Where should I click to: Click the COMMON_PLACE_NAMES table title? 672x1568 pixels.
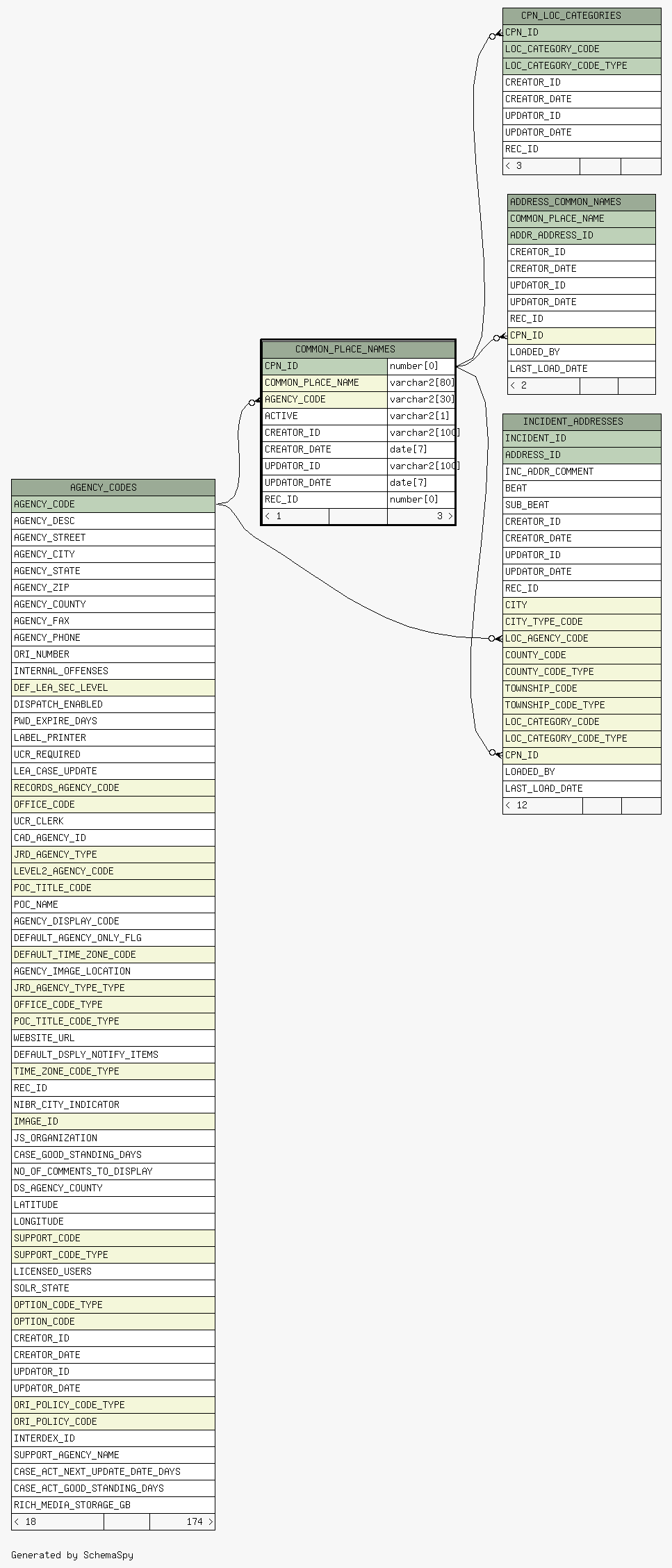pos(345,349)
